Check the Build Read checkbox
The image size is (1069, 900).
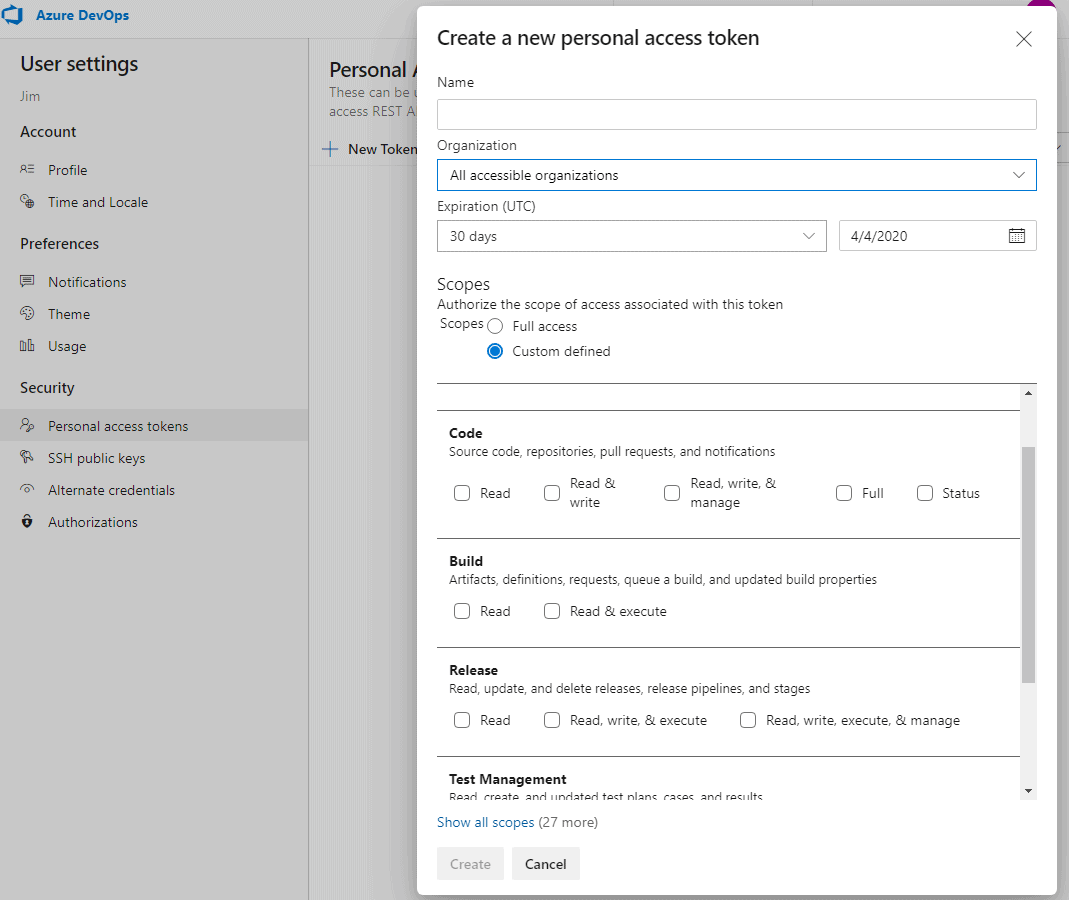coord(462,611)
